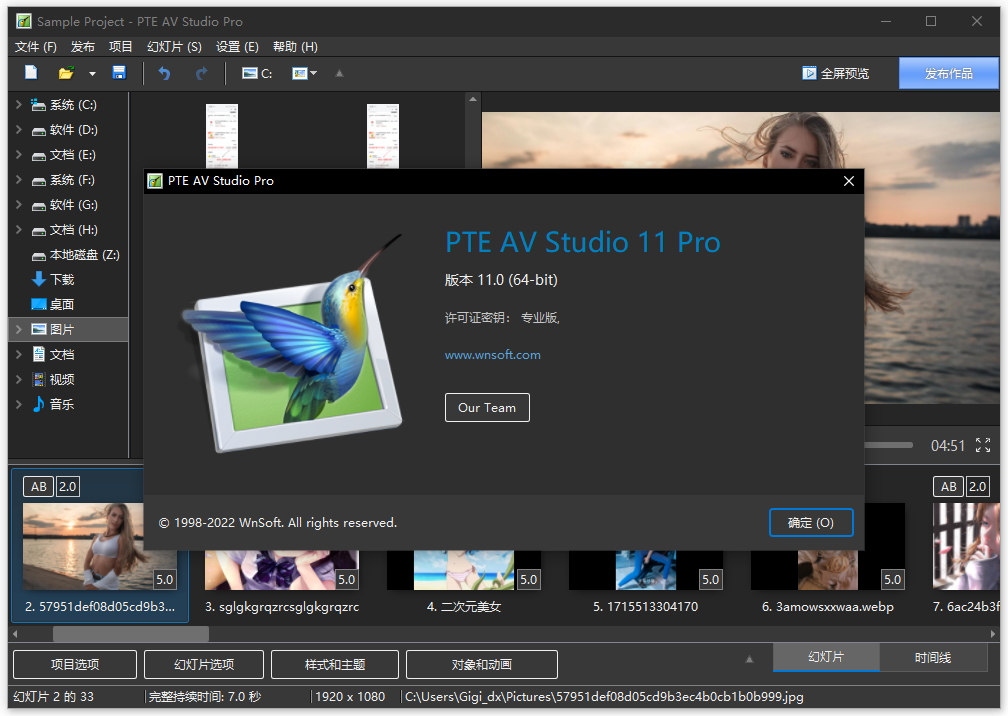Image resolution: width=1008 pixels, height=716 pixels.
Task: Open the 项目 menu
Action: tap(120, 47)
